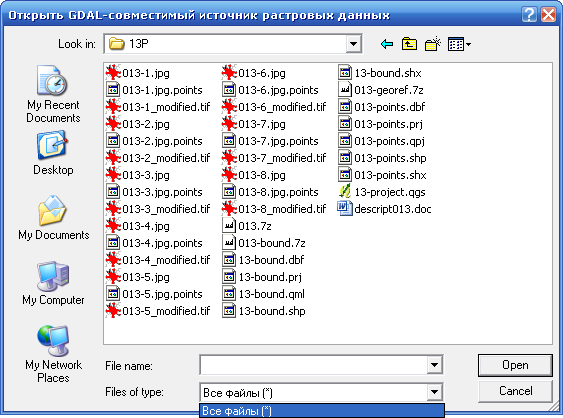Open My Recent Documents shortcut
563x418 pixels.
tap(53, 94)
